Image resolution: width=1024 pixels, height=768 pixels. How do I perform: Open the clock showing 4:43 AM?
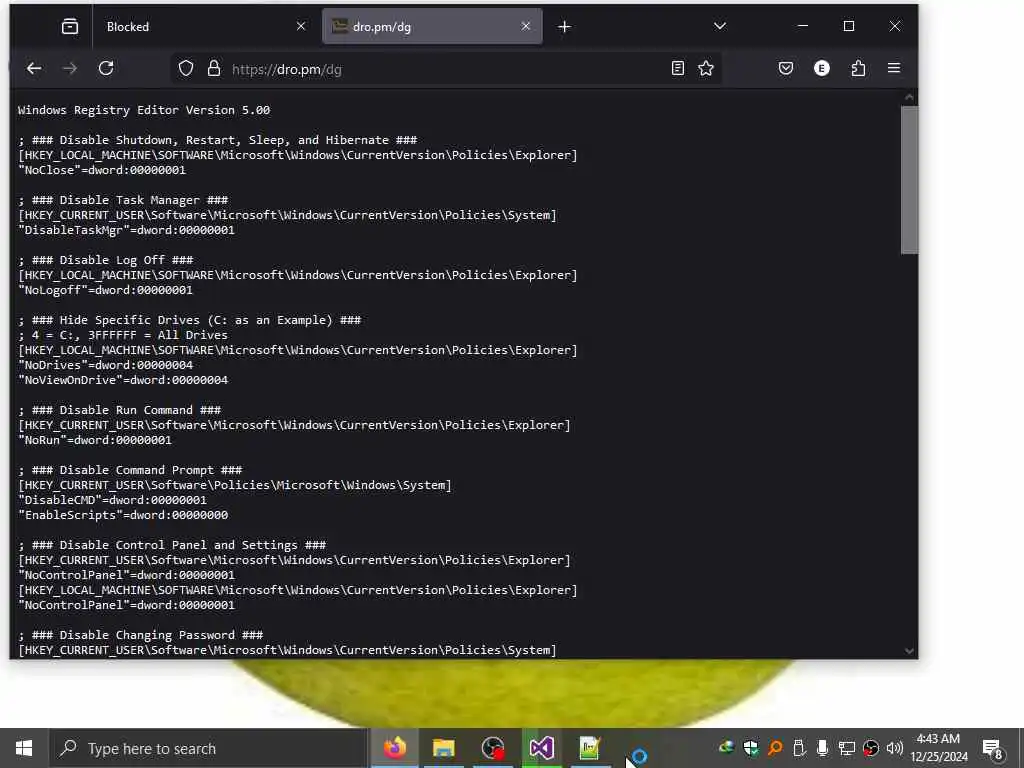click(938, 748)
